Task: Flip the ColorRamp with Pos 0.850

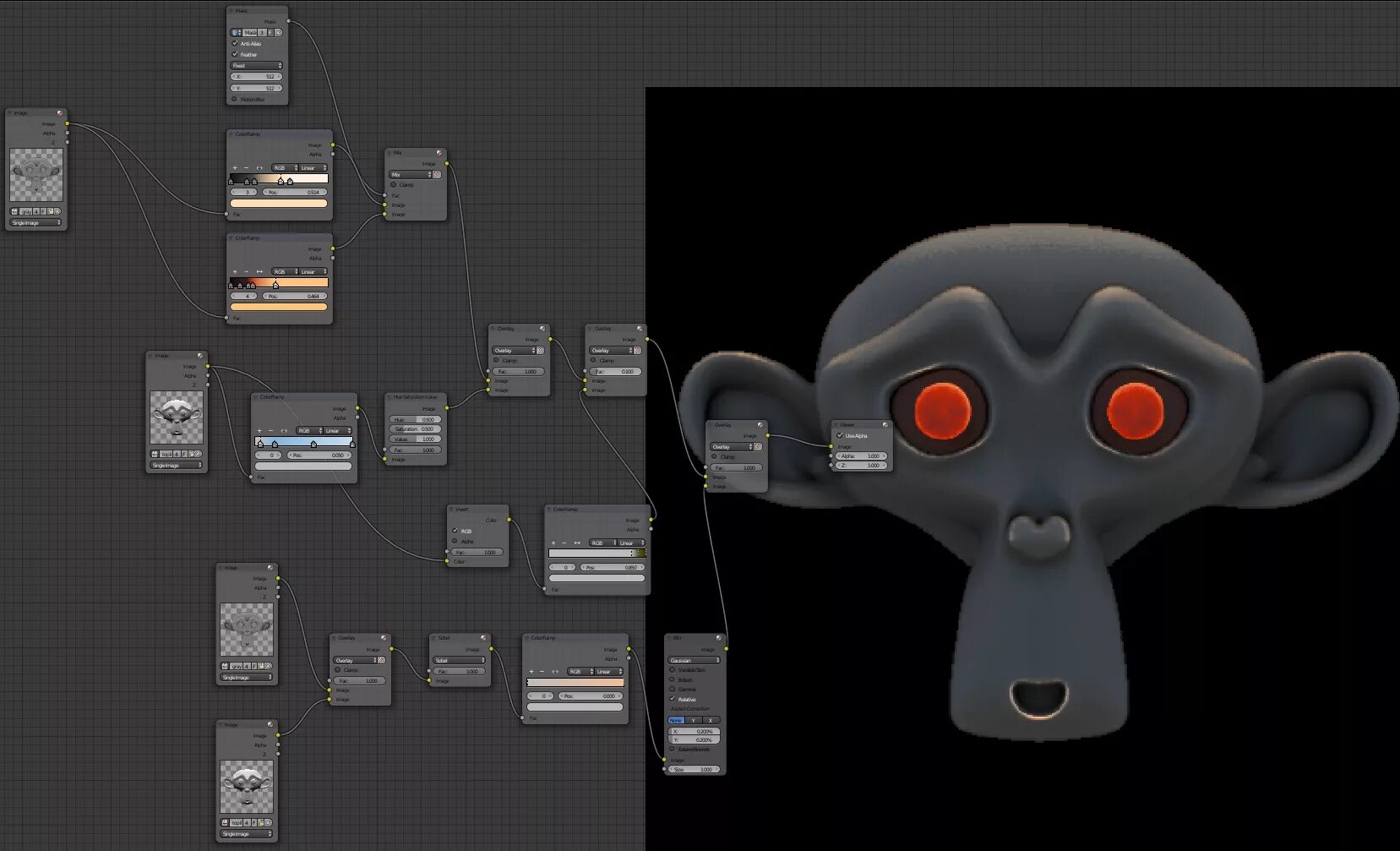Action: click(x=577, y=543)
